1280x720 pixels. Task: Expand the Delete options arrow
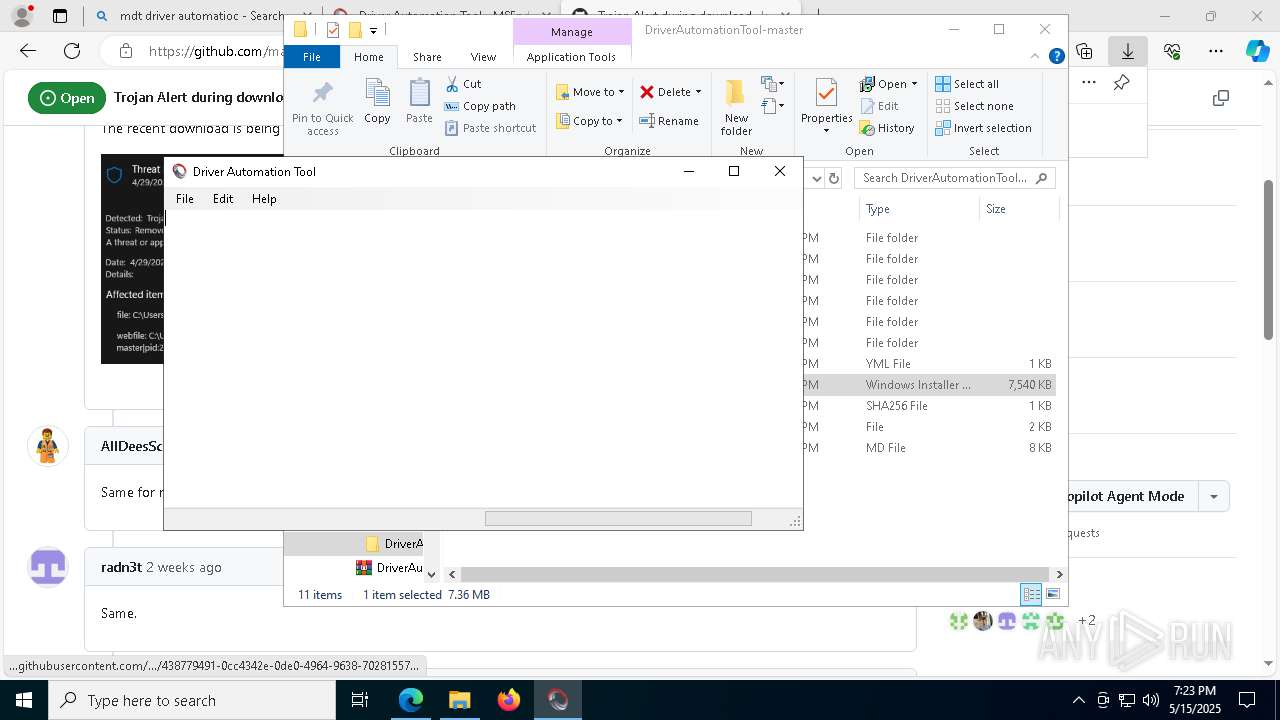[x=698, y=92]
